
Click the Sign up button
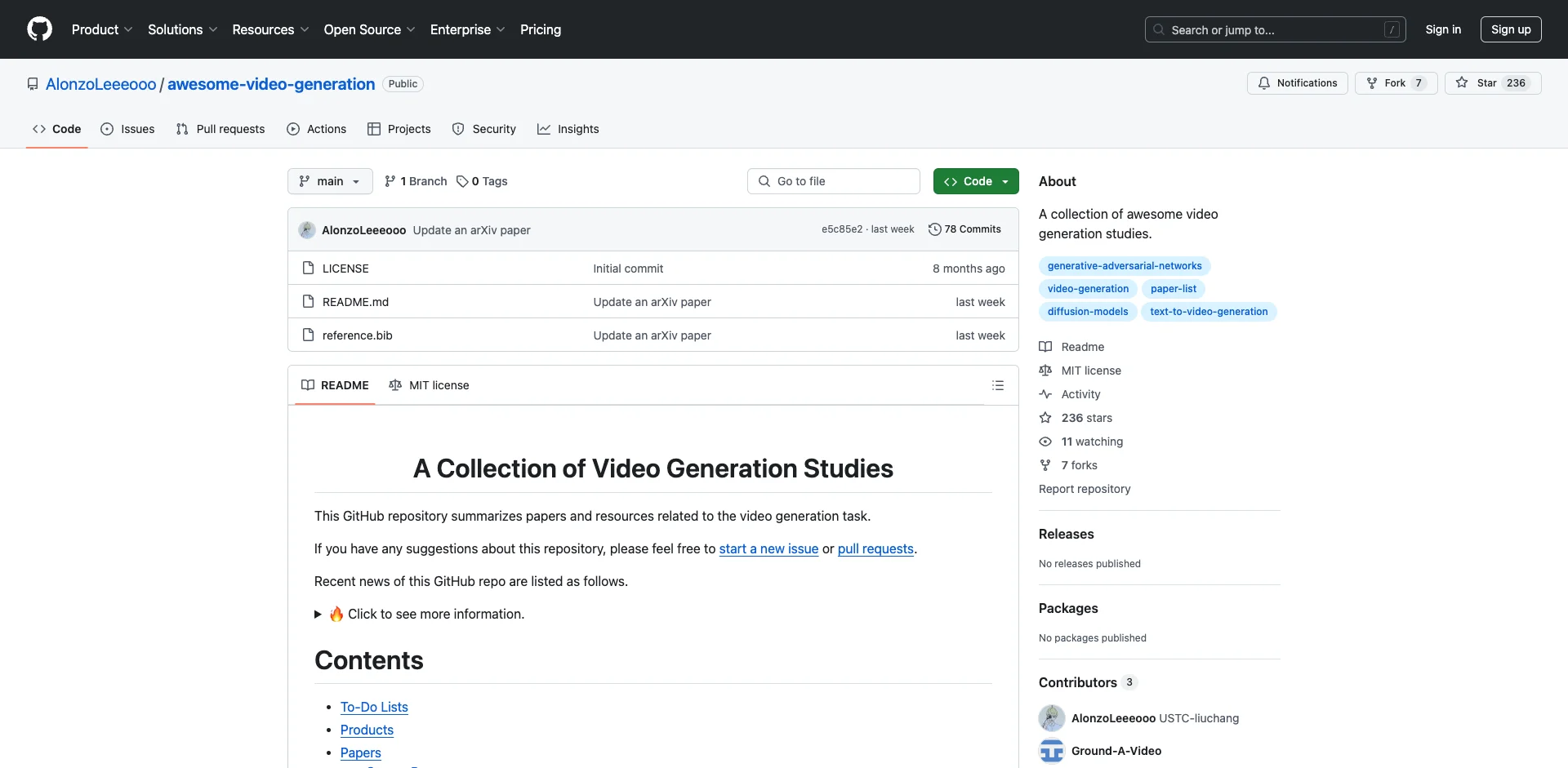pyautogui.click(x=1511, y=29)
